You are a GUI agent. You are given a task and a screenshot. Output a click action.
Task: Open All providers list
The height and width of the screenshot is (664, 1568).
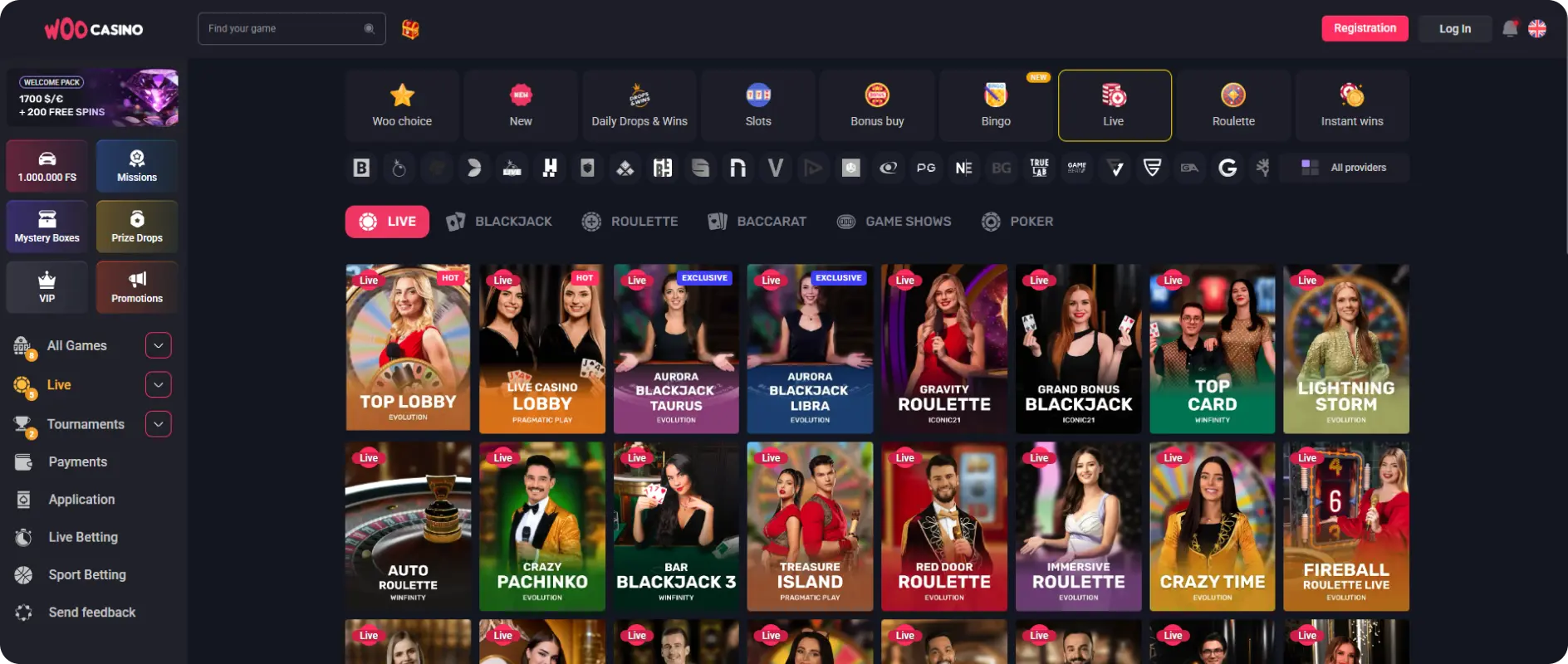point(1345,168)
